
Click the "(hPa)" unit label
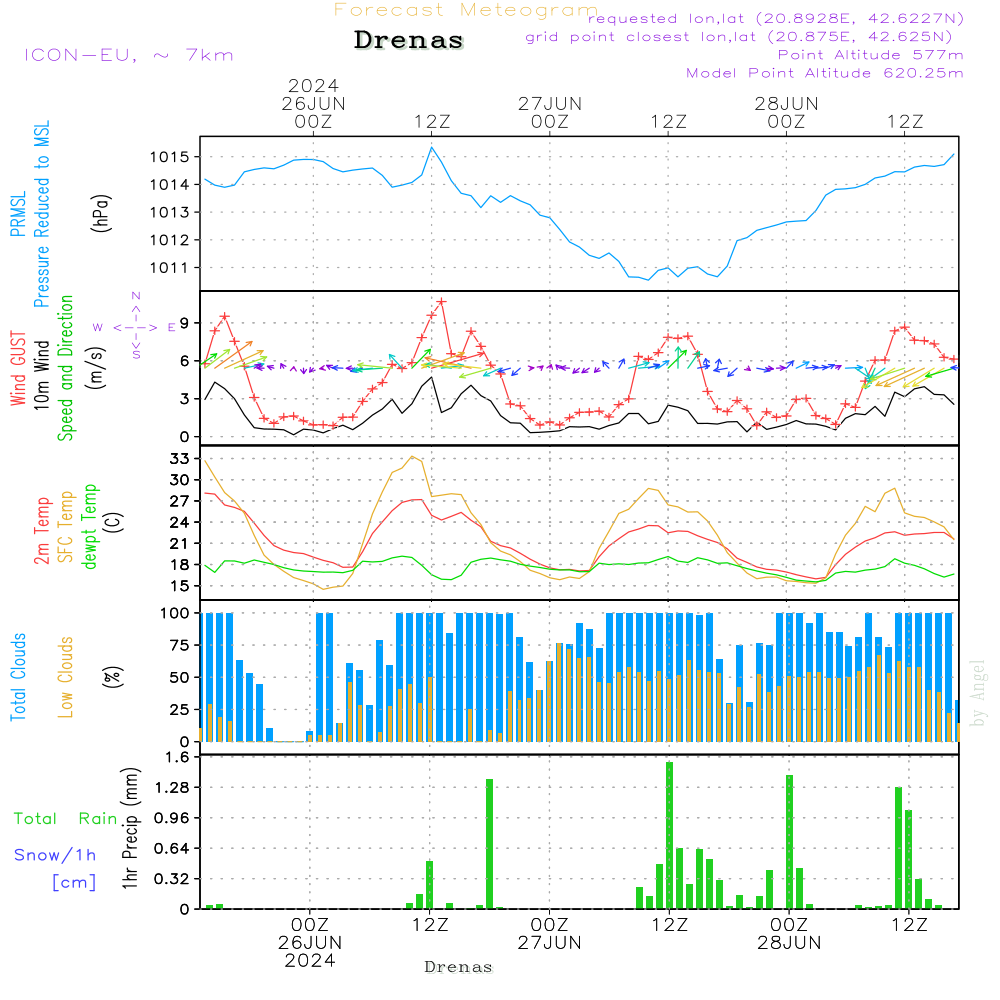point(101,213)
